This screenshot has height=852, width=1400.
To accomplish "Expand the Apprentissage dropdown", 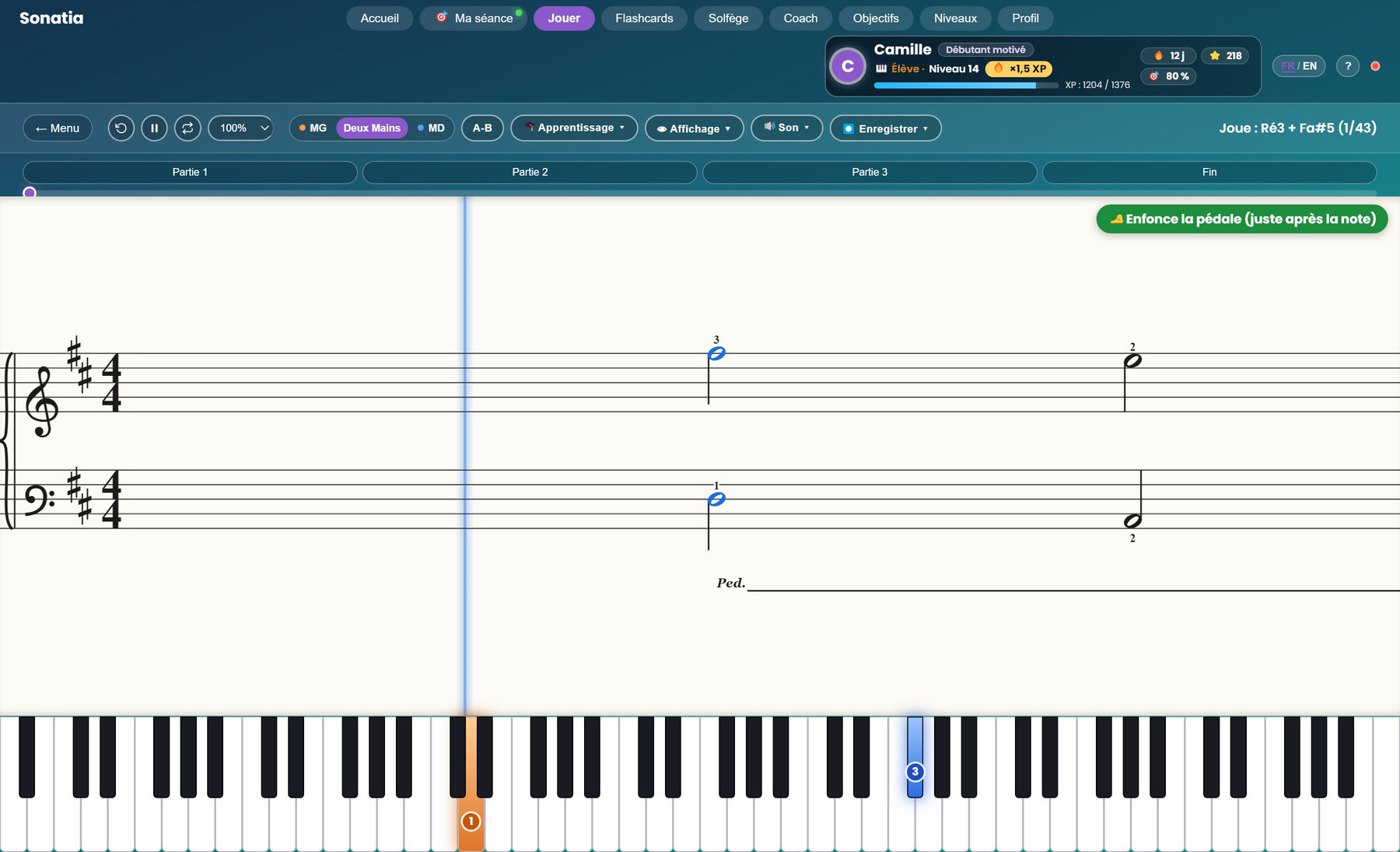I will pos(574,128).
